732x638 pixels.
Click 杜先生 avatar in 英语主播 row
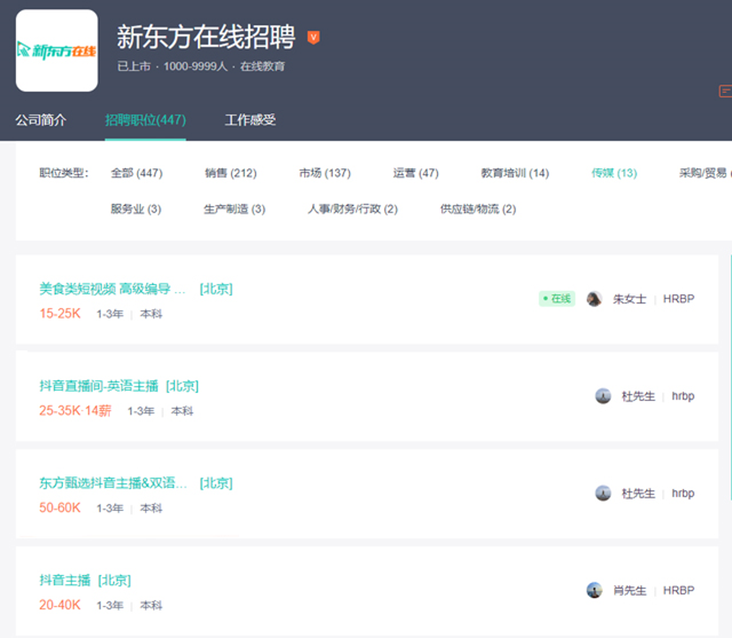point(603,396)
